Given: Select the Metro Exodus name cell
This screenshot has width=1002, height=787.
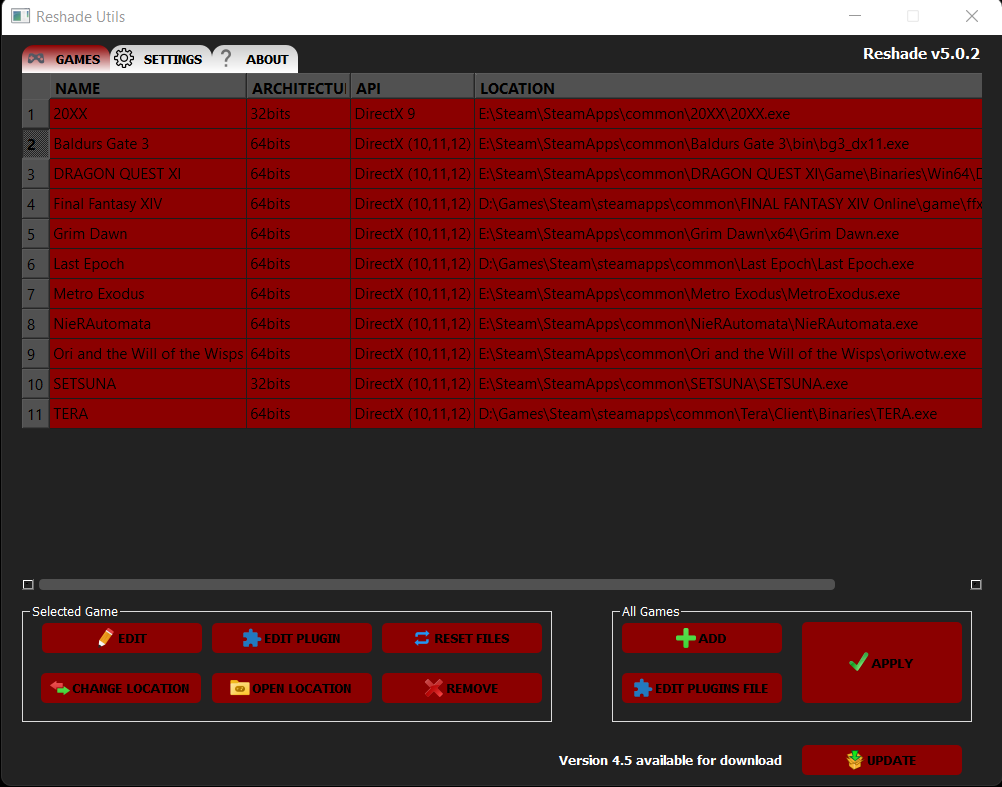Looking at the screenshot, I should tap(148, 294).
